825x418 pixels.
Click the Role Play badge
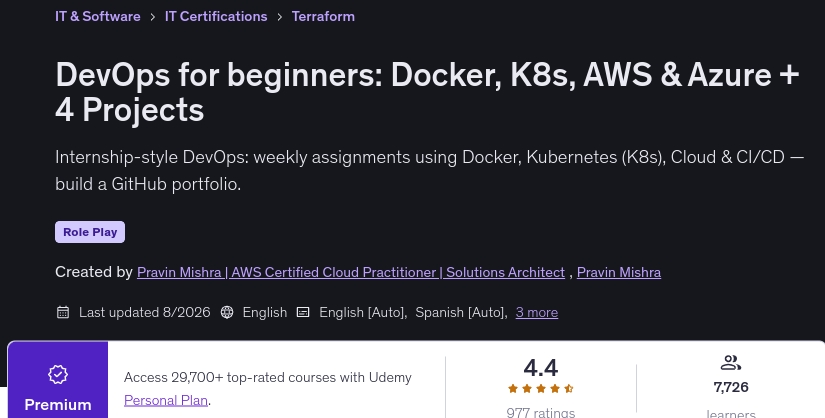[90, 232]
